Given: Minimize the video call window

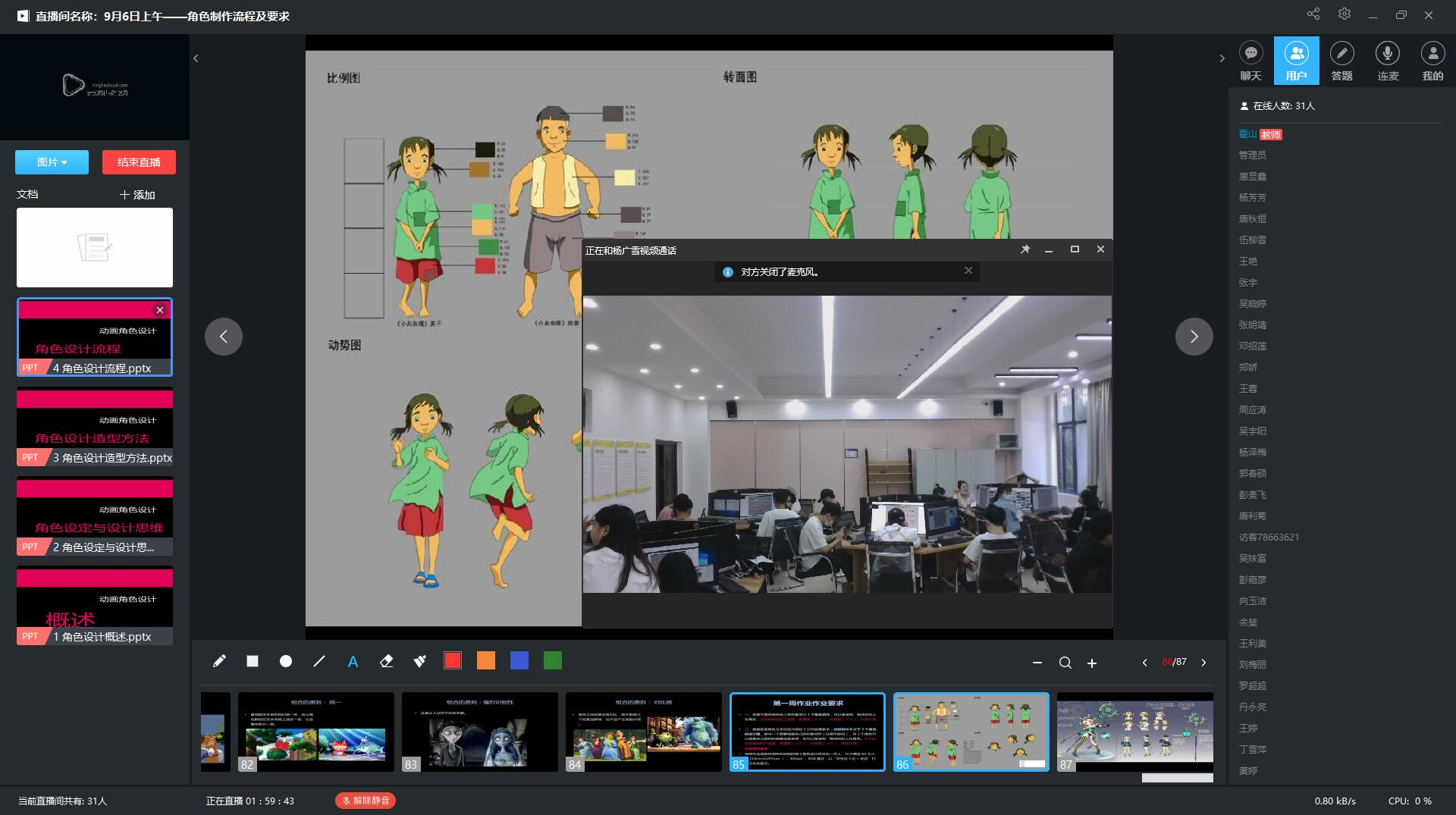Looking at the screenshot, I should (x=1049, y=249).
